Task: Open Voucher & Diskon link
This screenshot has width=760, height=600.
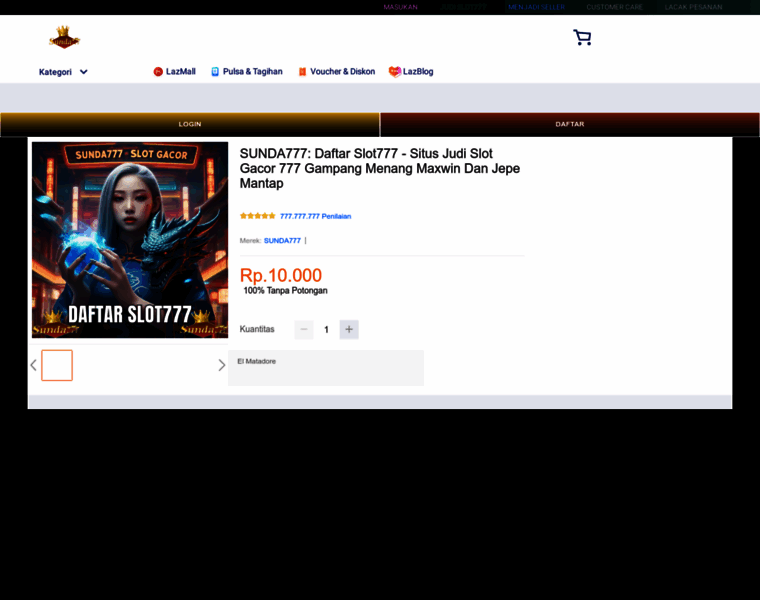Action: pos(336,72)
